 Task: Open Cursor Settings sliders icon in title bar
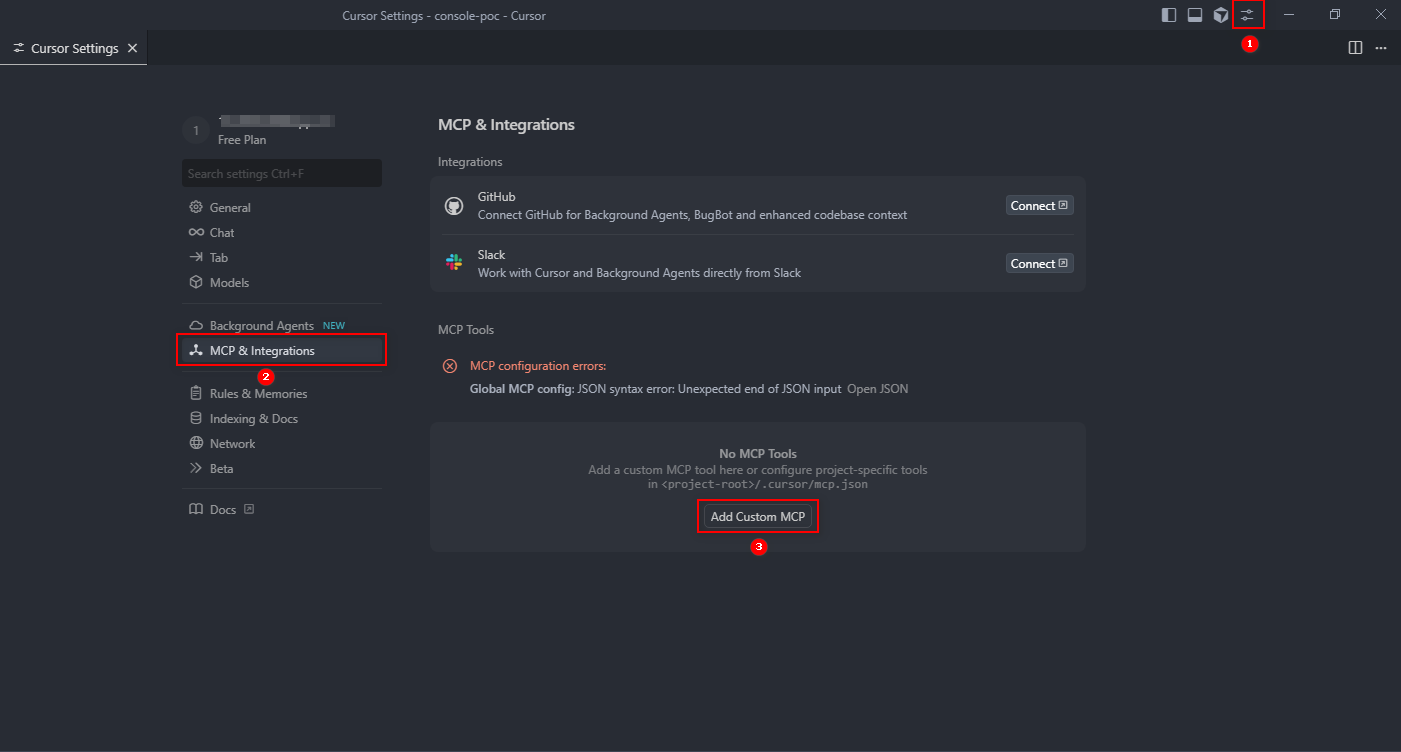(1248, 15)
